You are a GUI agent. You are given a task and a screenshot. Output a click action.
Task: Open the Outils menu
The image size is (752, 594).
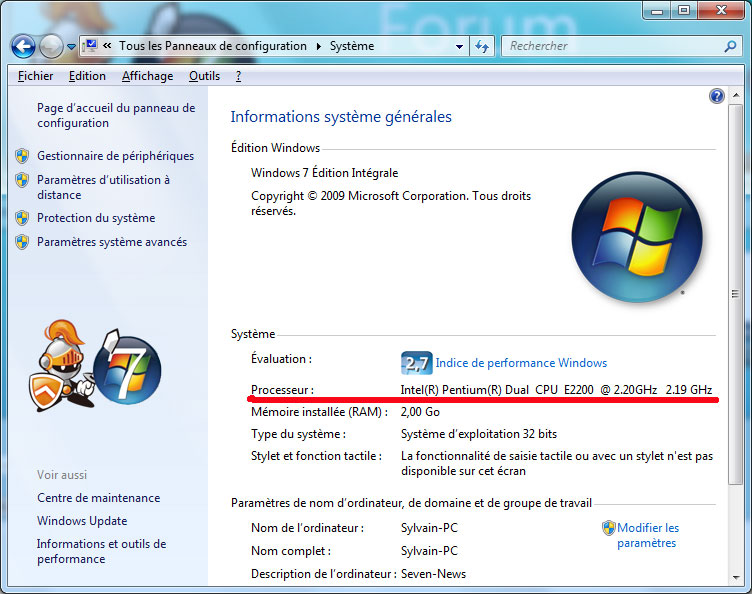click(204, 76)
